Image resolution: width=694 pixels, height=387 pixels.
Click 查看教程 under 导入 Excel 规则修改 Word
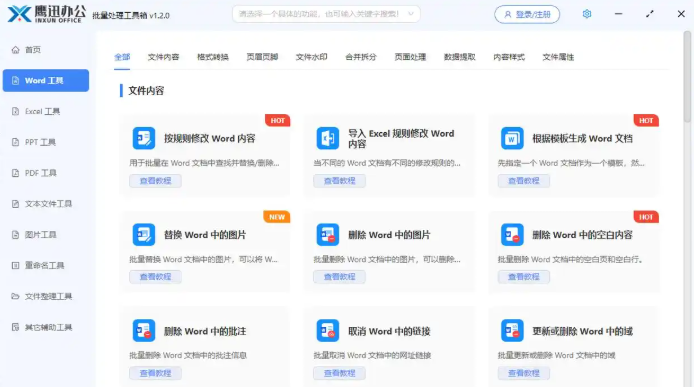339,181
